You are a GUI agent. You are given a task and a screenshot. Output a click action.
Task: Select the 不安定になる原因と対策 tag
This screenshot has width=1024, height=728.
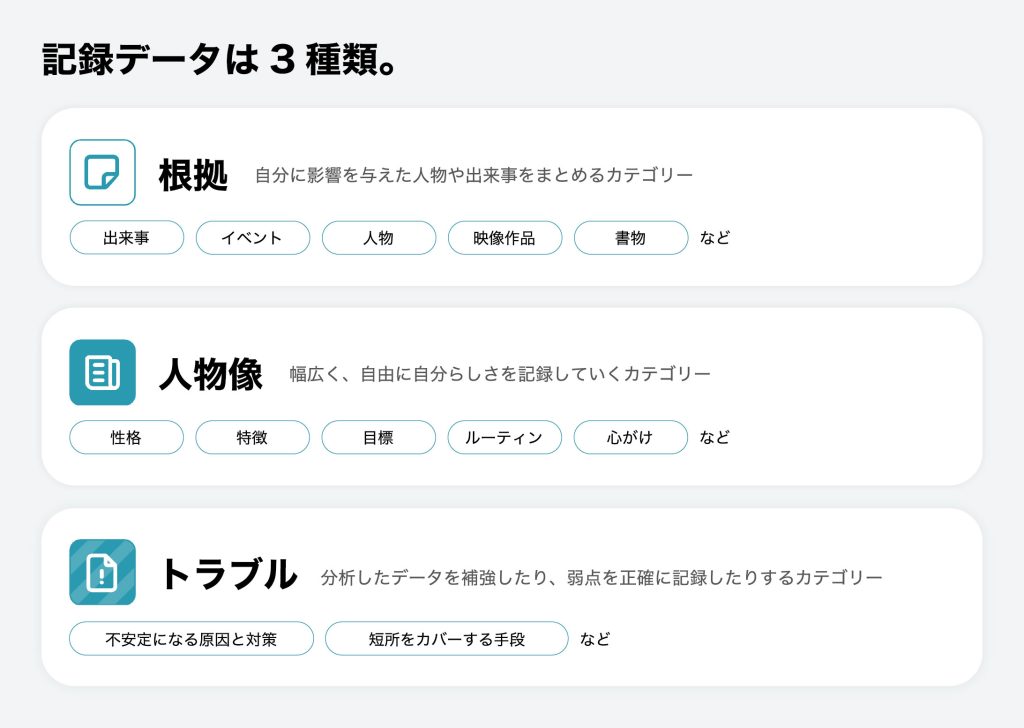(191, 638)
